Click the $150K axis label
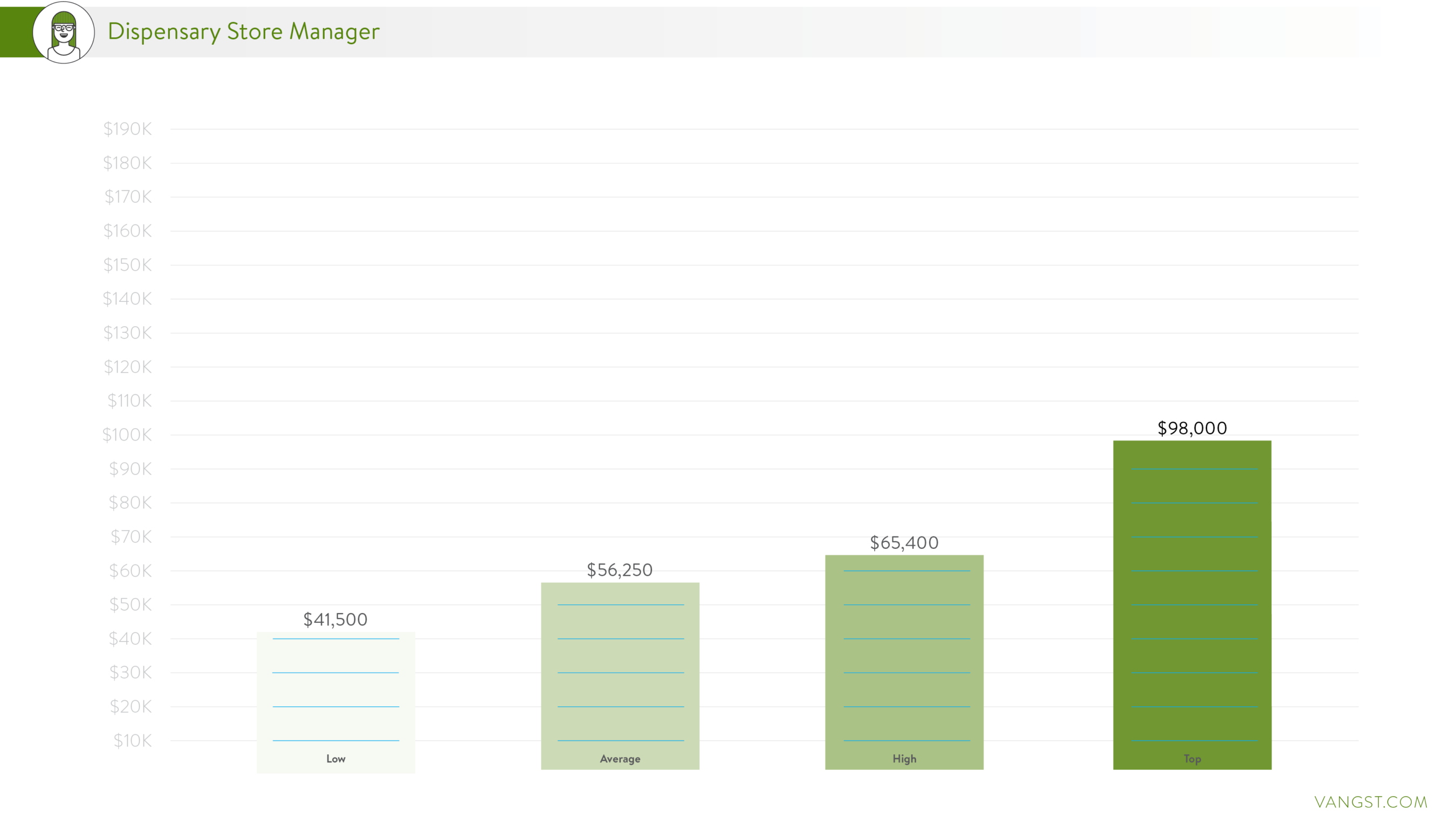 (127, 265)
